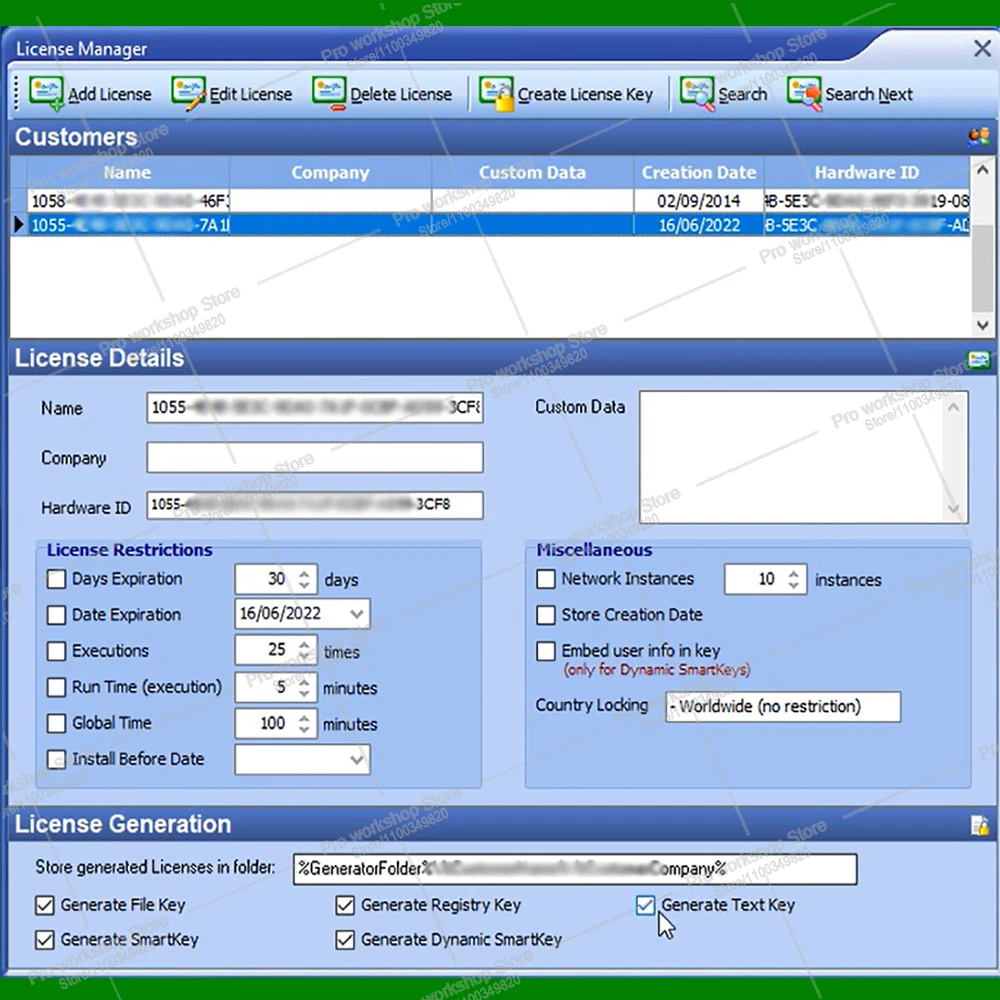Click the Delete License toolbar icon
The image size is (1000, 1000).
pos(329,94)
